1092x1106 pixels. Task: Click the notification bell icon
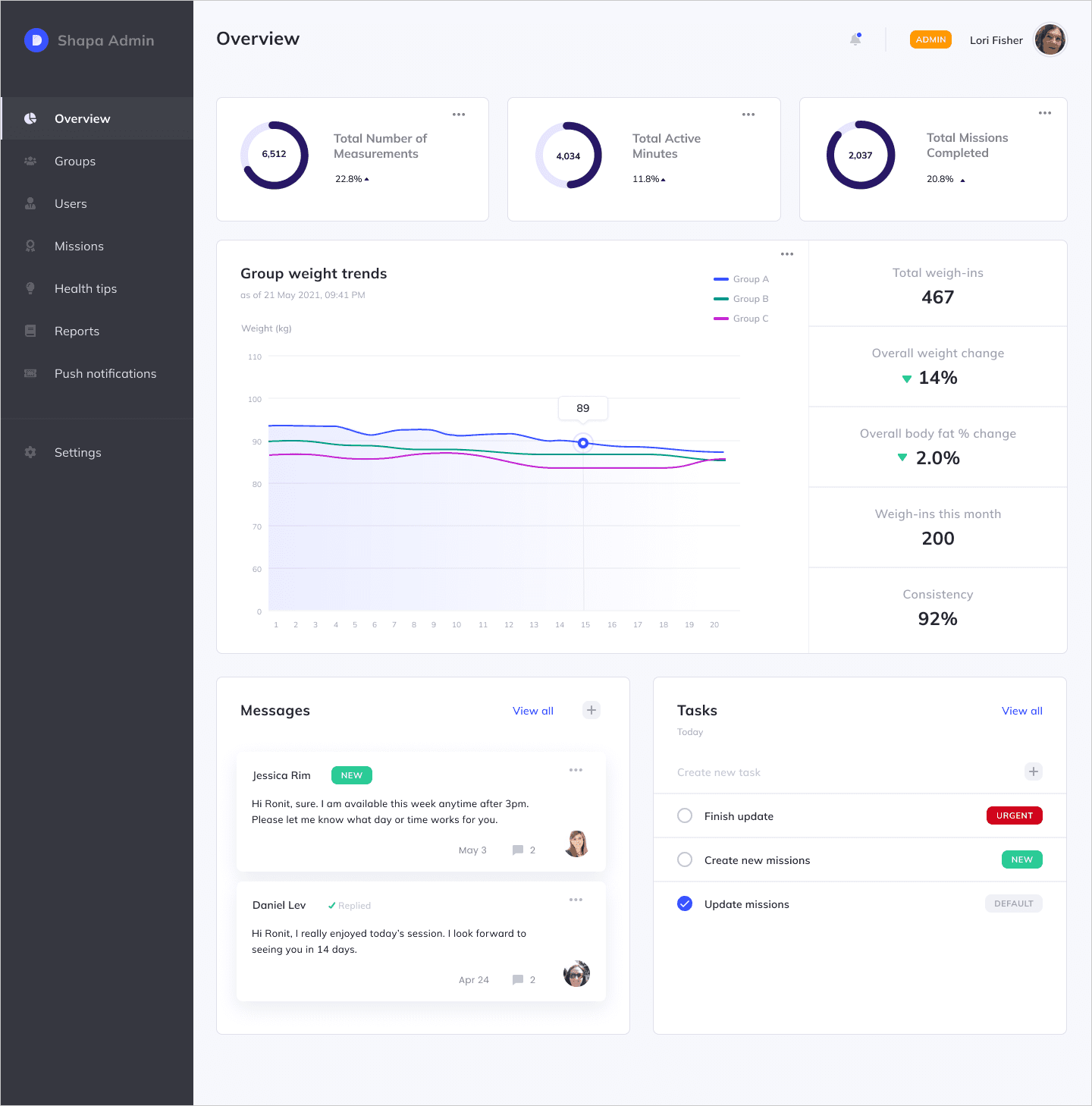(855, 39)
